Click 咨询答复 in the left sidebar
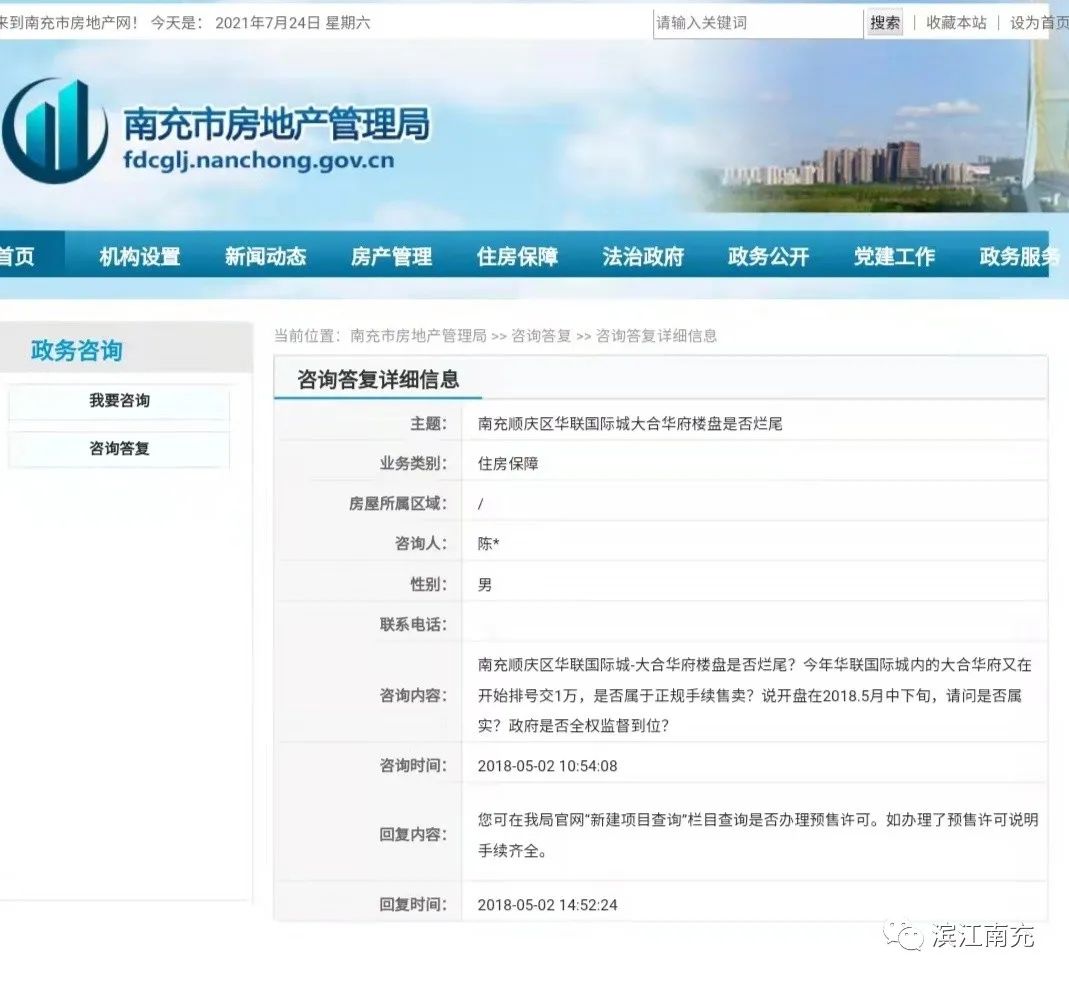The image size is (1069, 982). [119, 449]
